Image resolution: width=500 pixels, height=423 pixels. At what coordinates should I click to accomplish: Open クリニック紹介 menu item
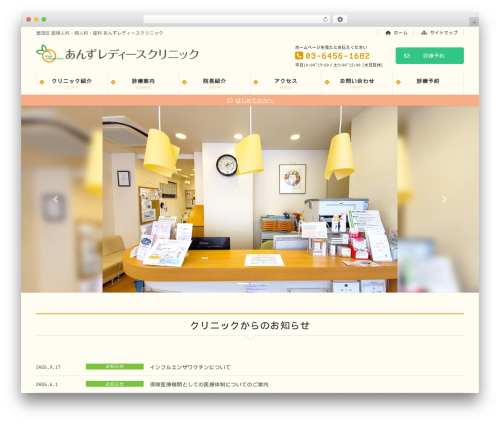point(72,83)
